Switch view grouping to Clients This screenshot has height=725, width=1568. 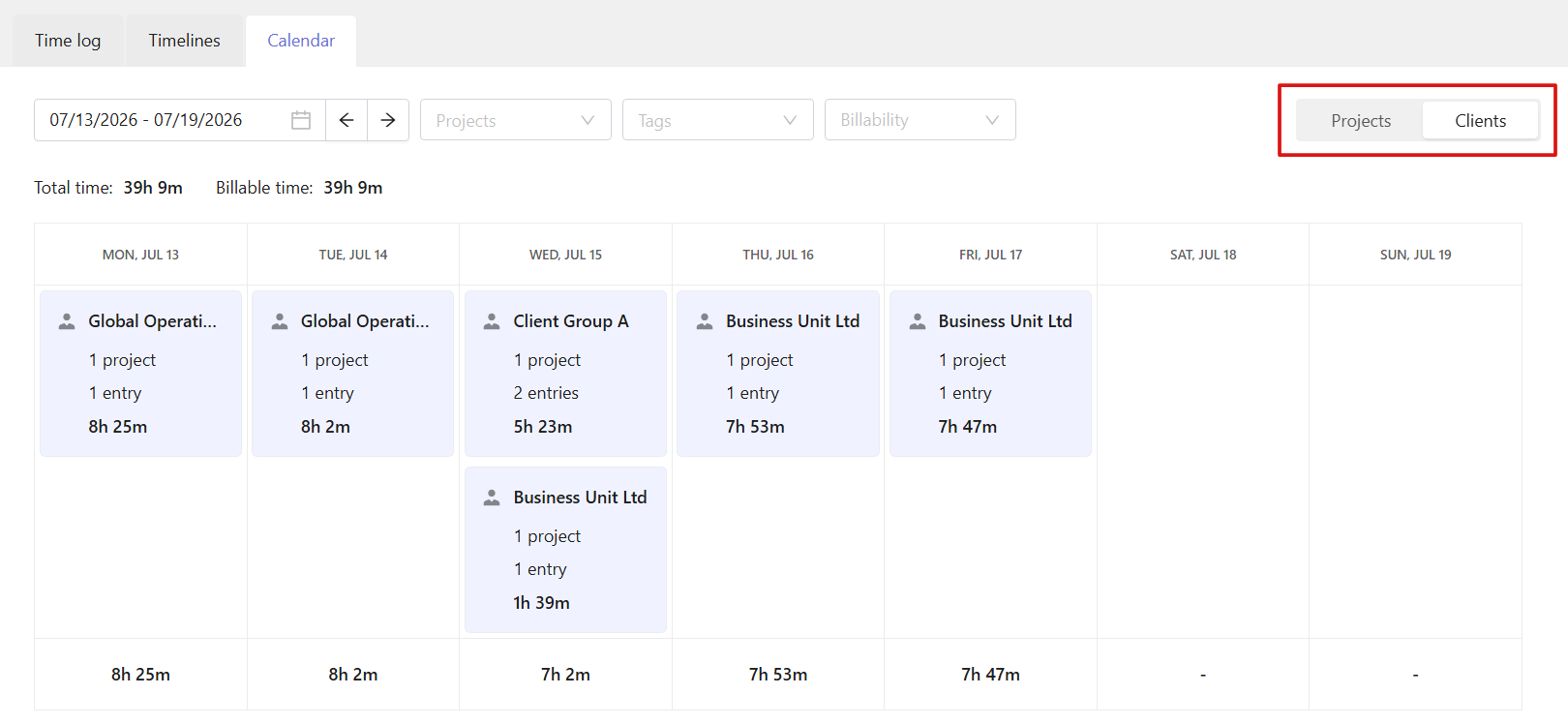pyautogui.click(x=1480, y=121)
